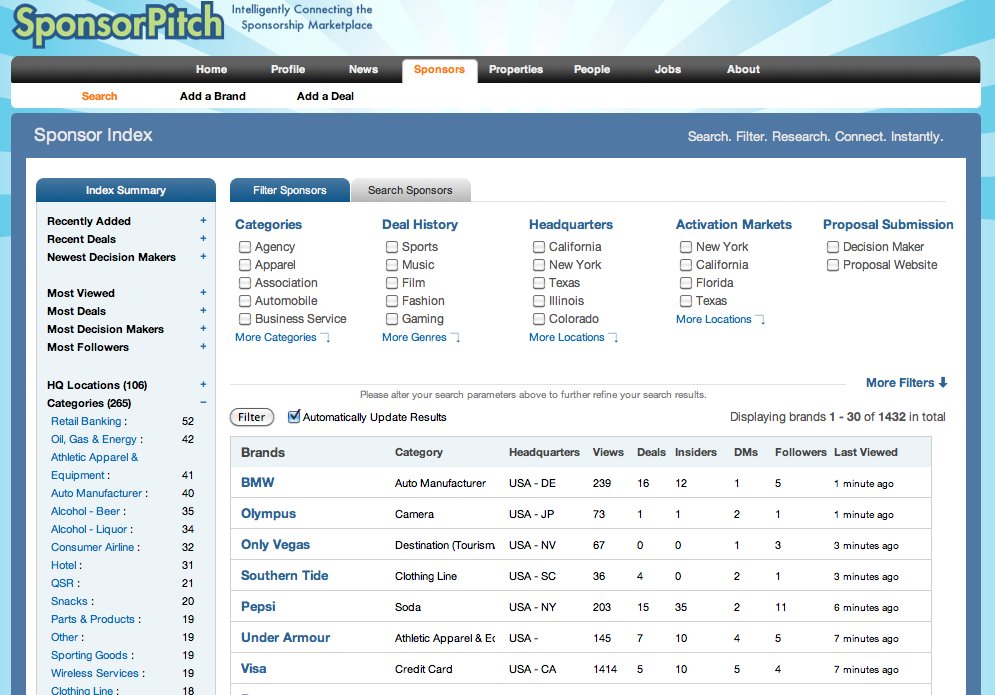This screenshot has width=995, height=695.
Task: Go to the About page
Action: click(743, 69)
